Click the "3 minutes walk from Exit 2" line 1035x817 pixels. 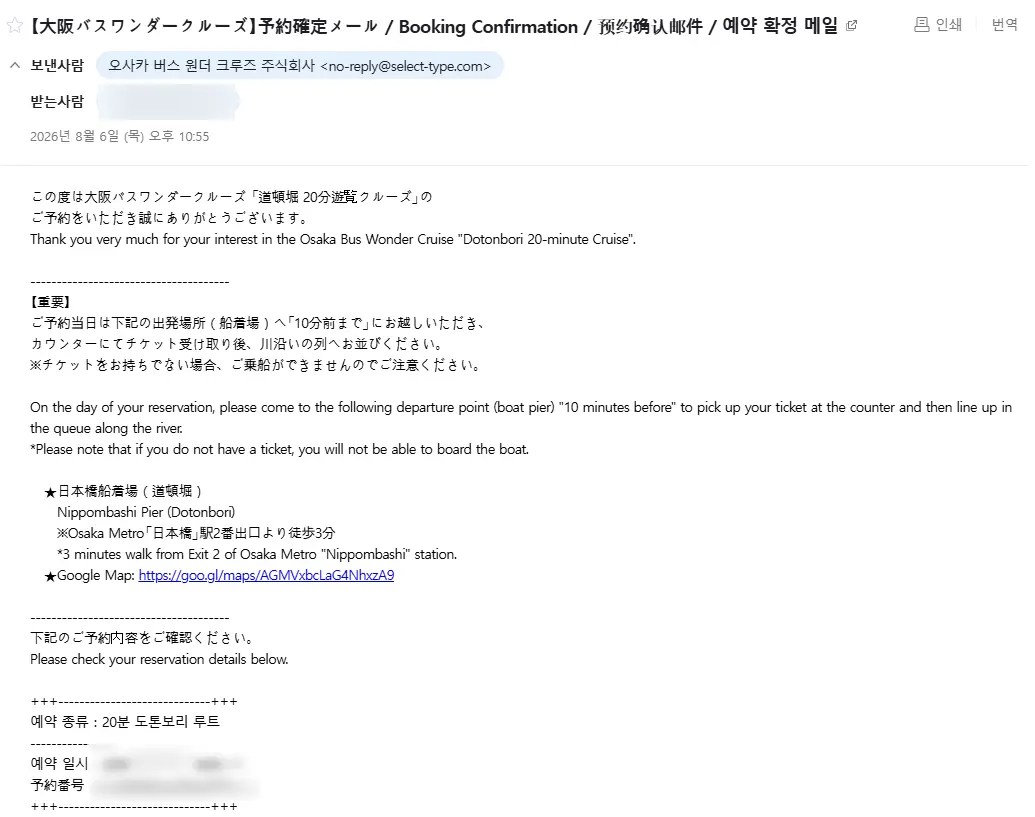point(257,554)
